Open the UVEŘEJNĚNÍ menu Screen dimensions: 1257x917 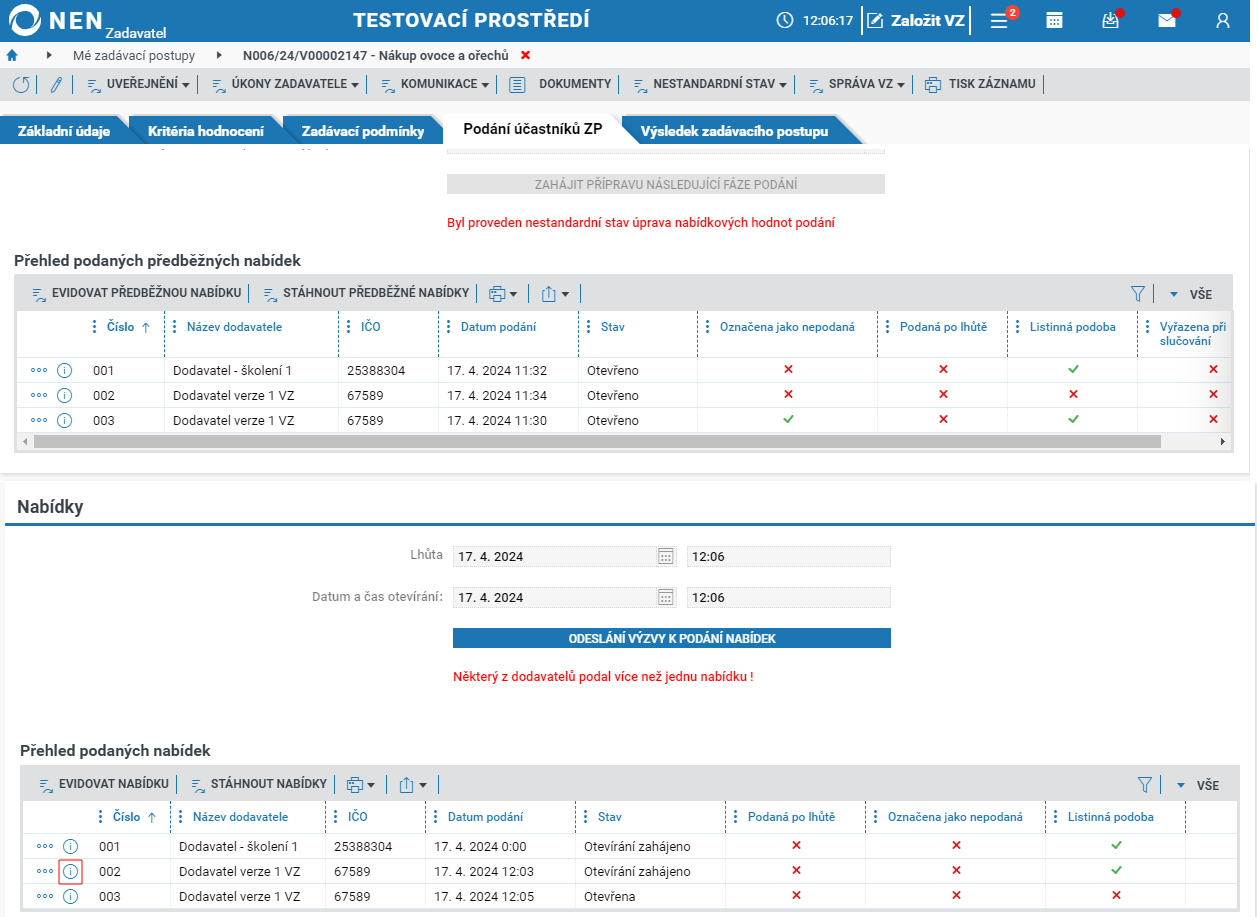click(138, 85)
